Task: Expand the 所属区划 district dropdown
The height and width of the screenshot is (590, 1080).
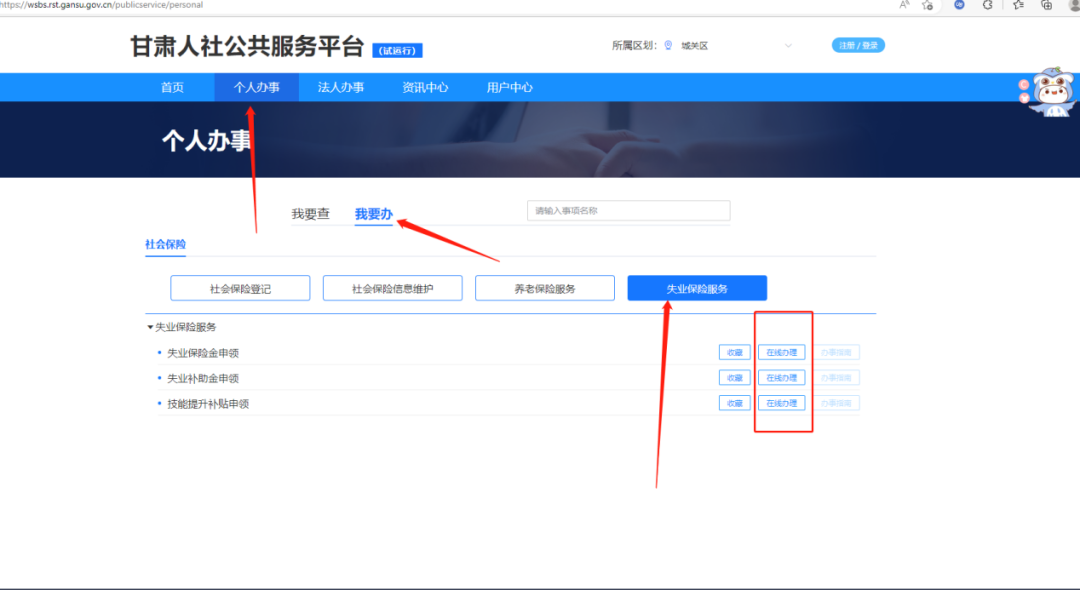Action: (x=787, y=45)
